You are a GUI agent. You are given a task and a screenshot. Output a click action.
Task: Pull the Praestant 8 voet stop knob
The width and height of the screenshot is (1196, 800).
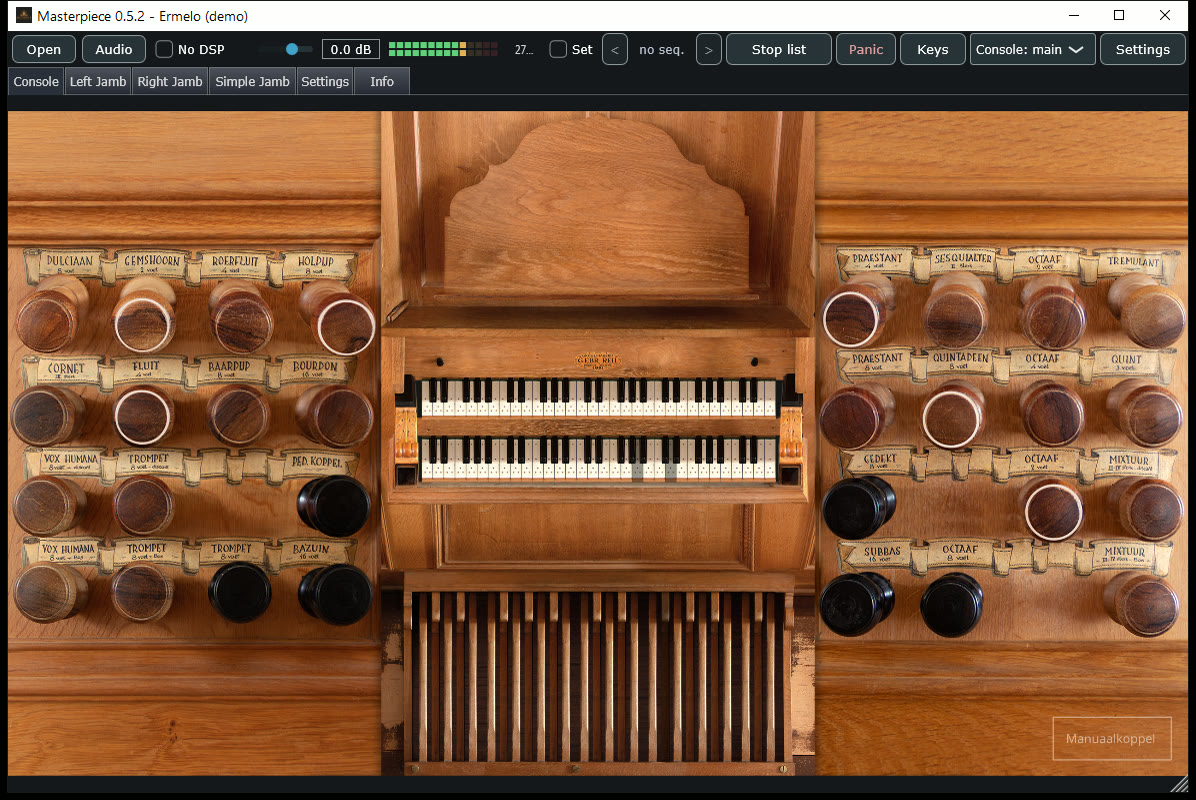[x=853, y=416]
